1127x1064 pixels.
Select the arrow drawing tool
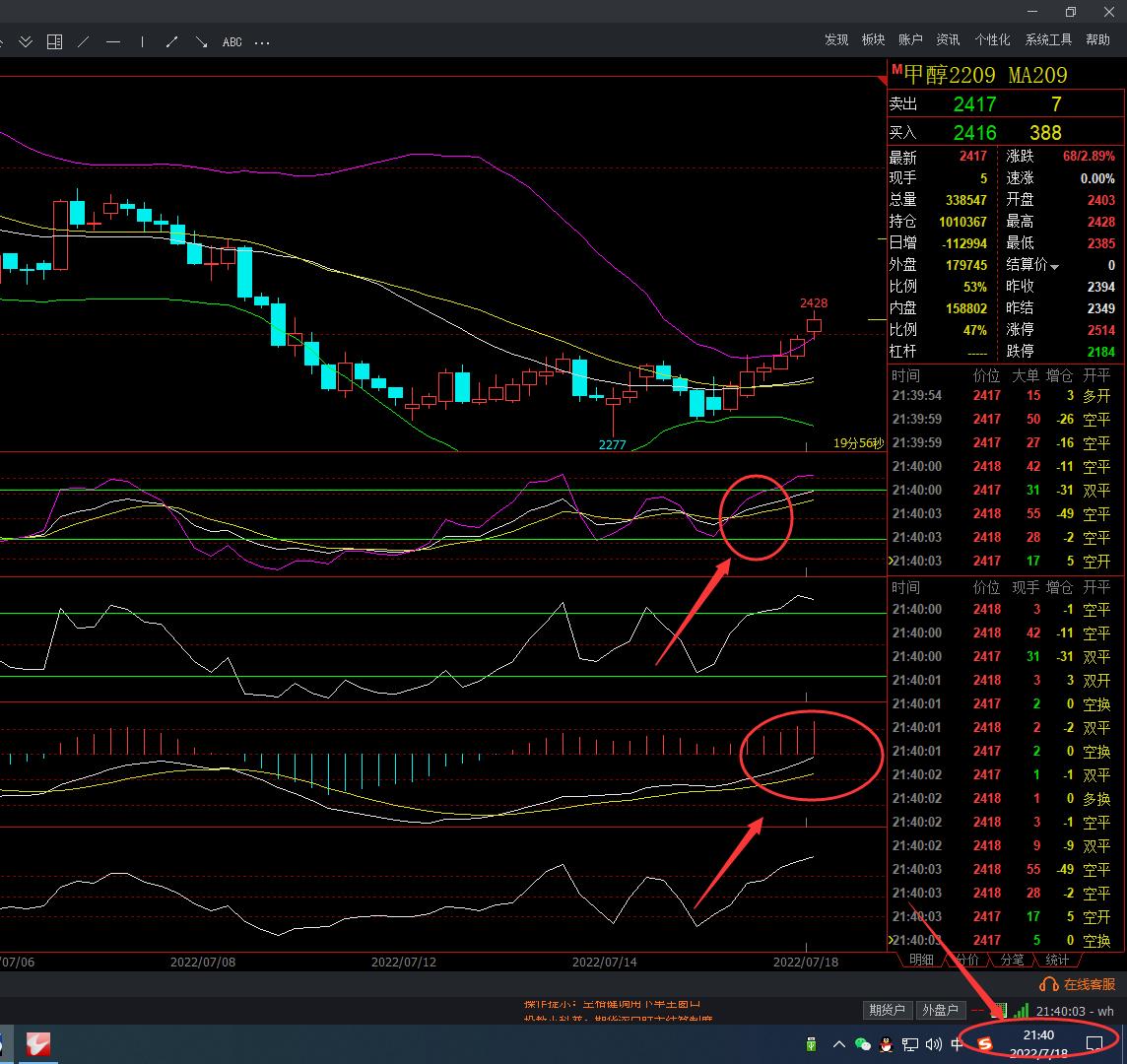[201, 42]
